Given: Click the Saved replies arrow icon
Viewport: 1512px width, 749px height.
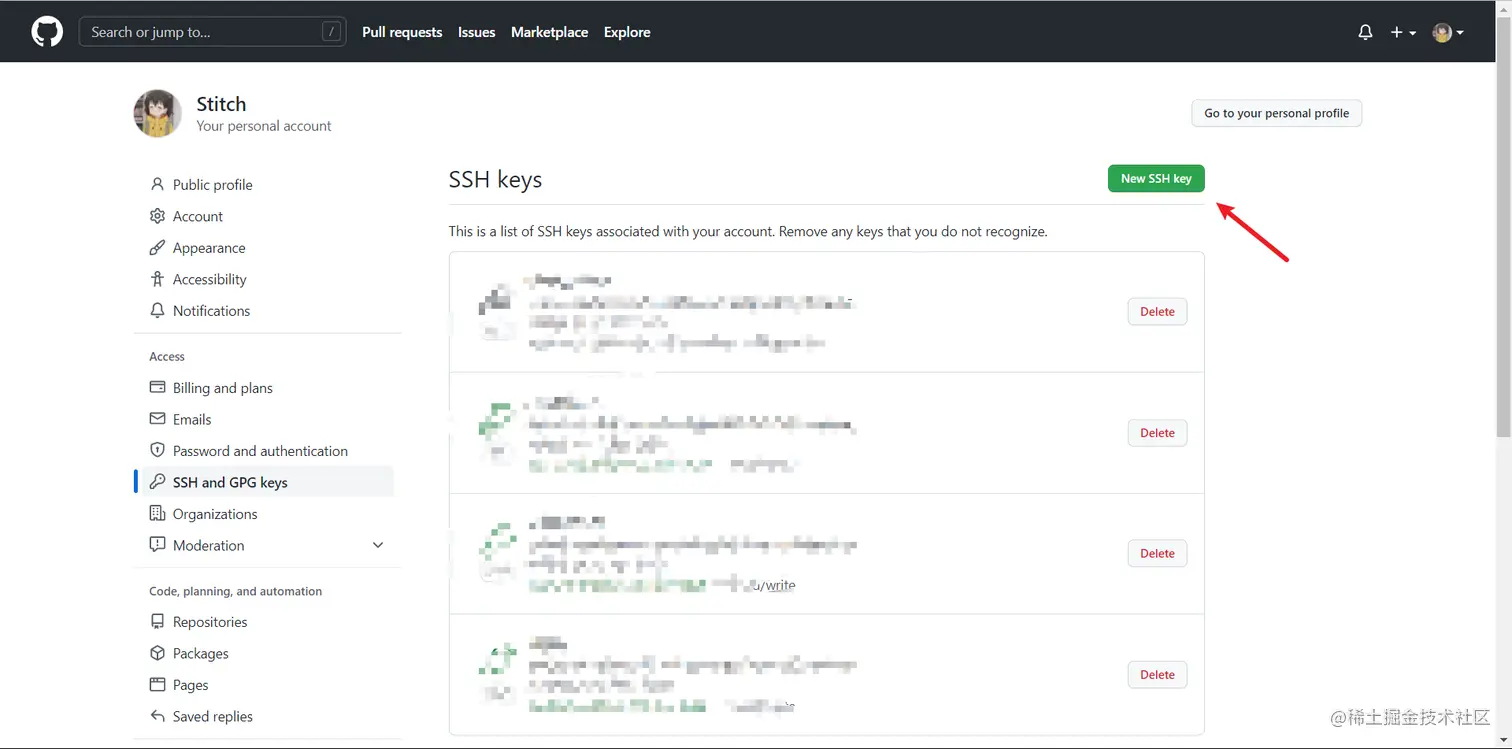Looking at the screenshot, I should point(157,716).
